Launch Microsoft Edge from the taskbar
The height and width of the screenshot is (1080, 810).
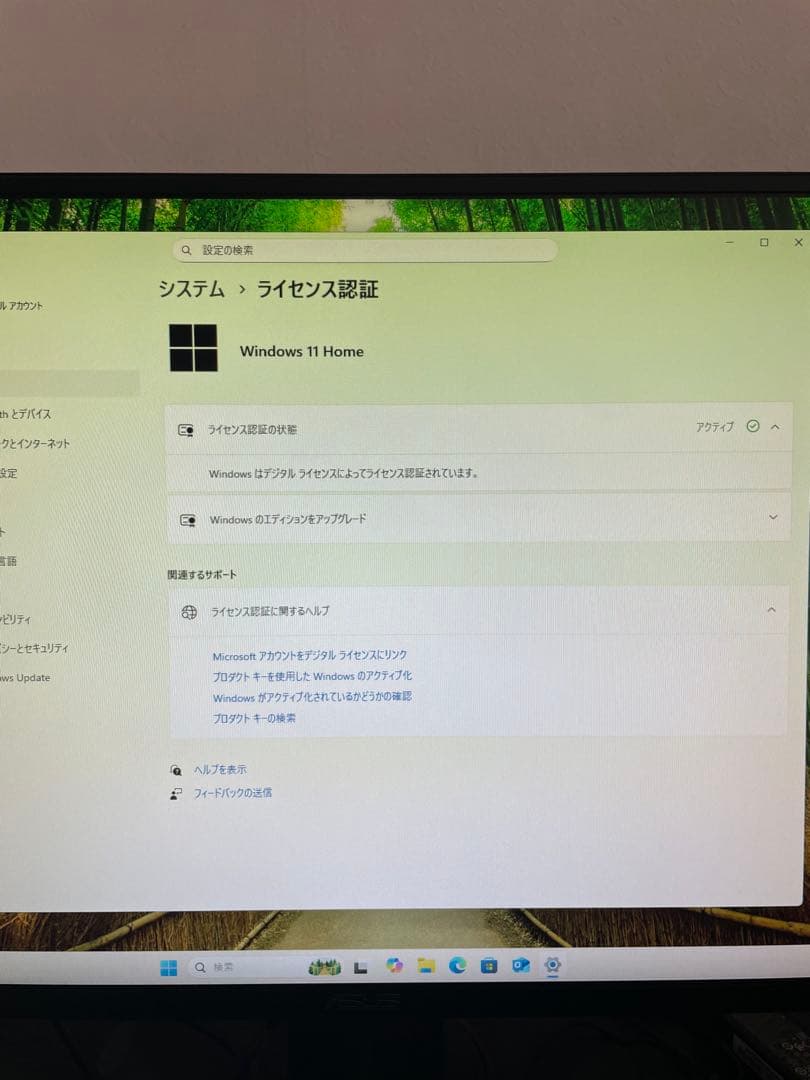pos(458,966)
